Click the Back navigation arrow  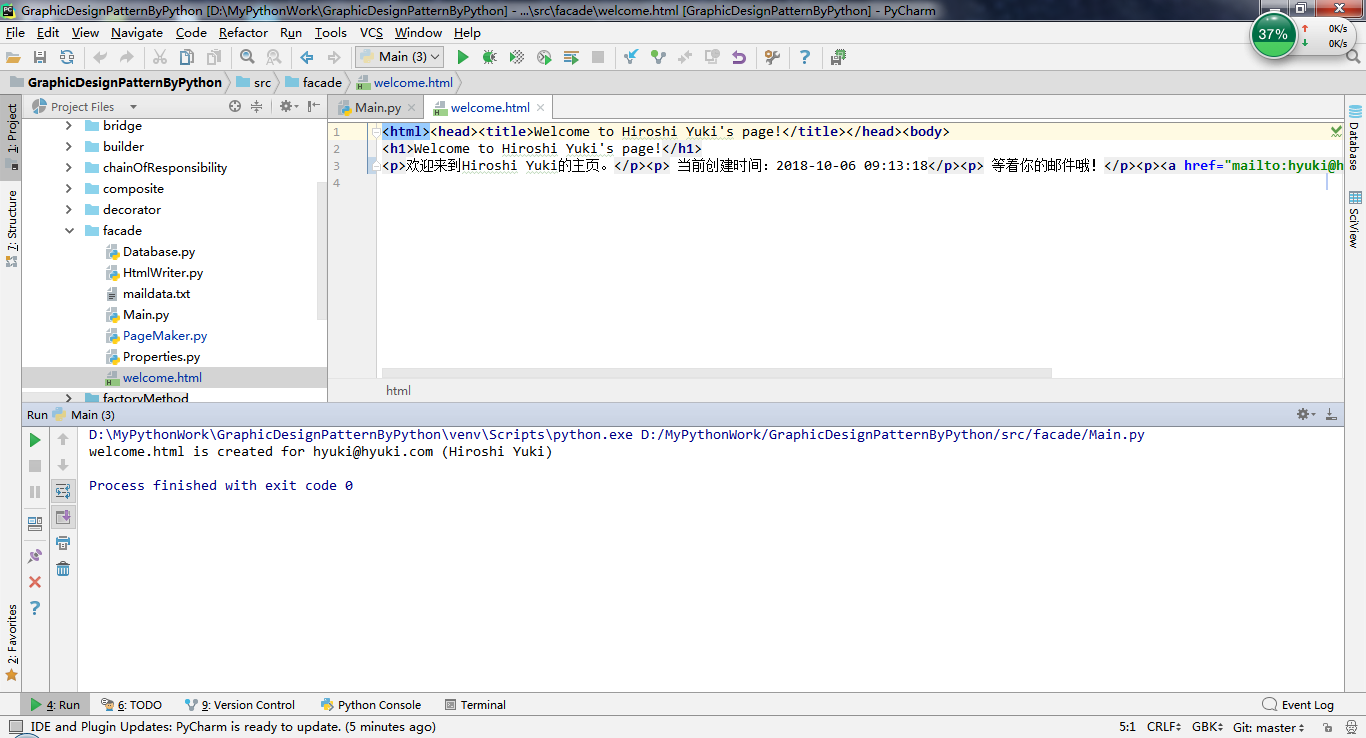point(307,57)
